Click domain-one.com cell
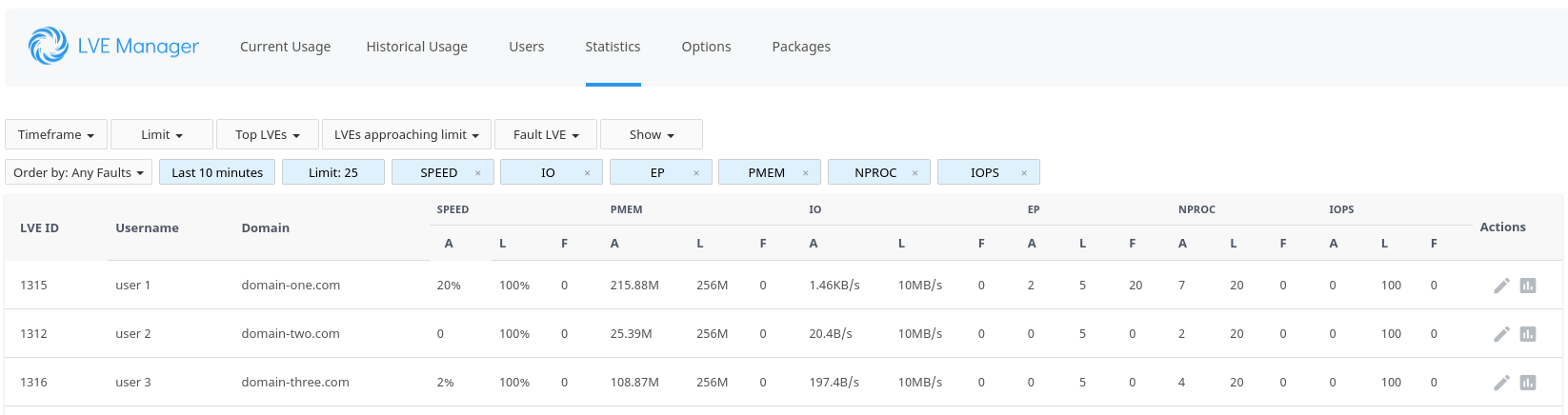This screenshot has height=415, width=1568. [291, 286]
